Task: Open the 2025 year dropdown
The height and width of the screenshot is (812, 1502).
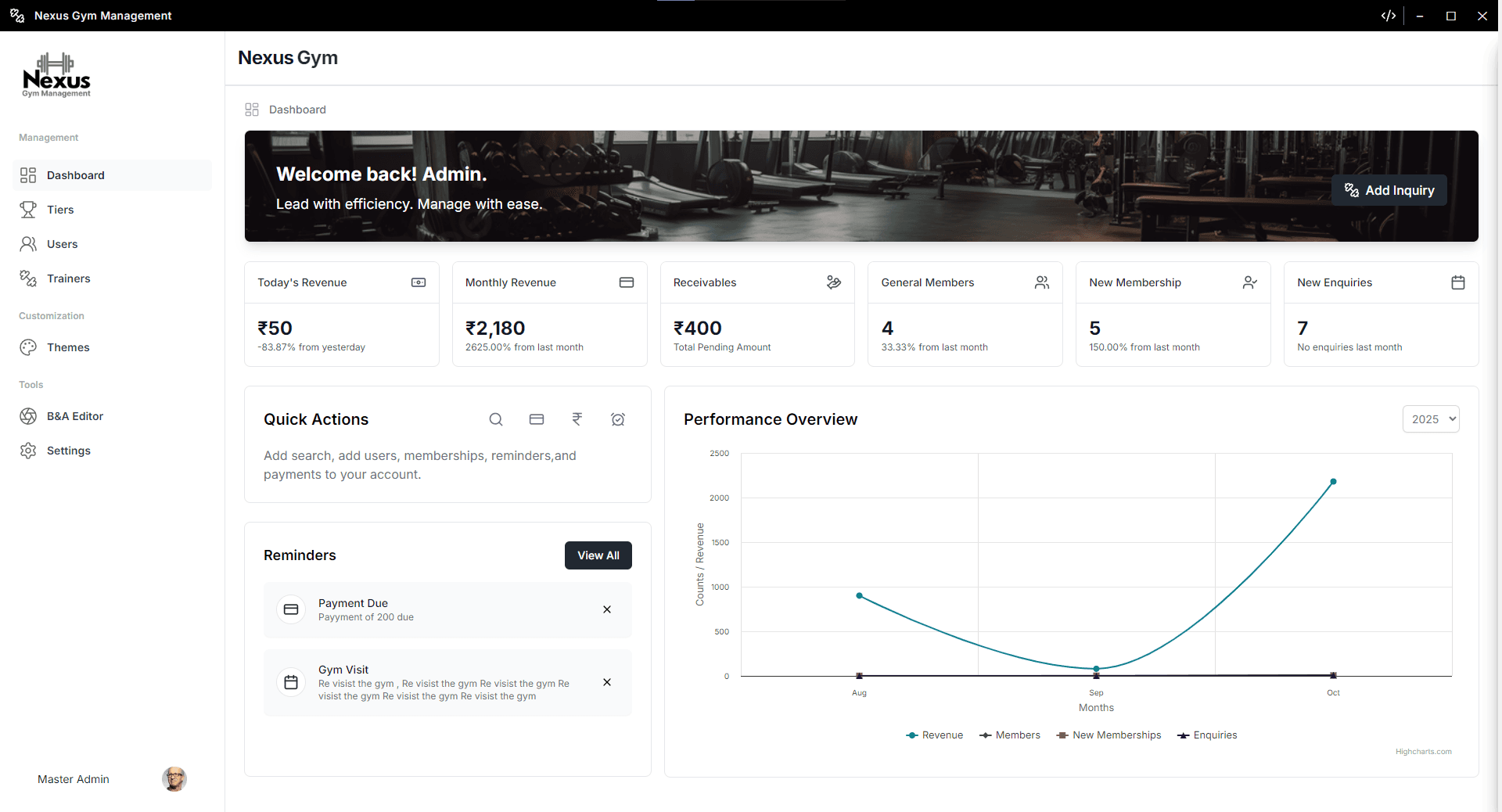Action: [1431, 419]
